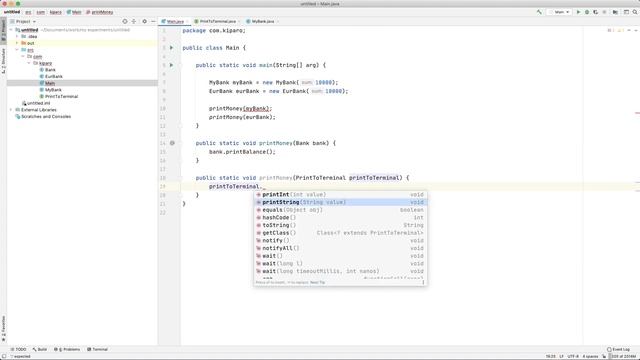Run the Main configuration with the green play icon
This screenshot has width=640, height=360.
(x=578, y=12)
